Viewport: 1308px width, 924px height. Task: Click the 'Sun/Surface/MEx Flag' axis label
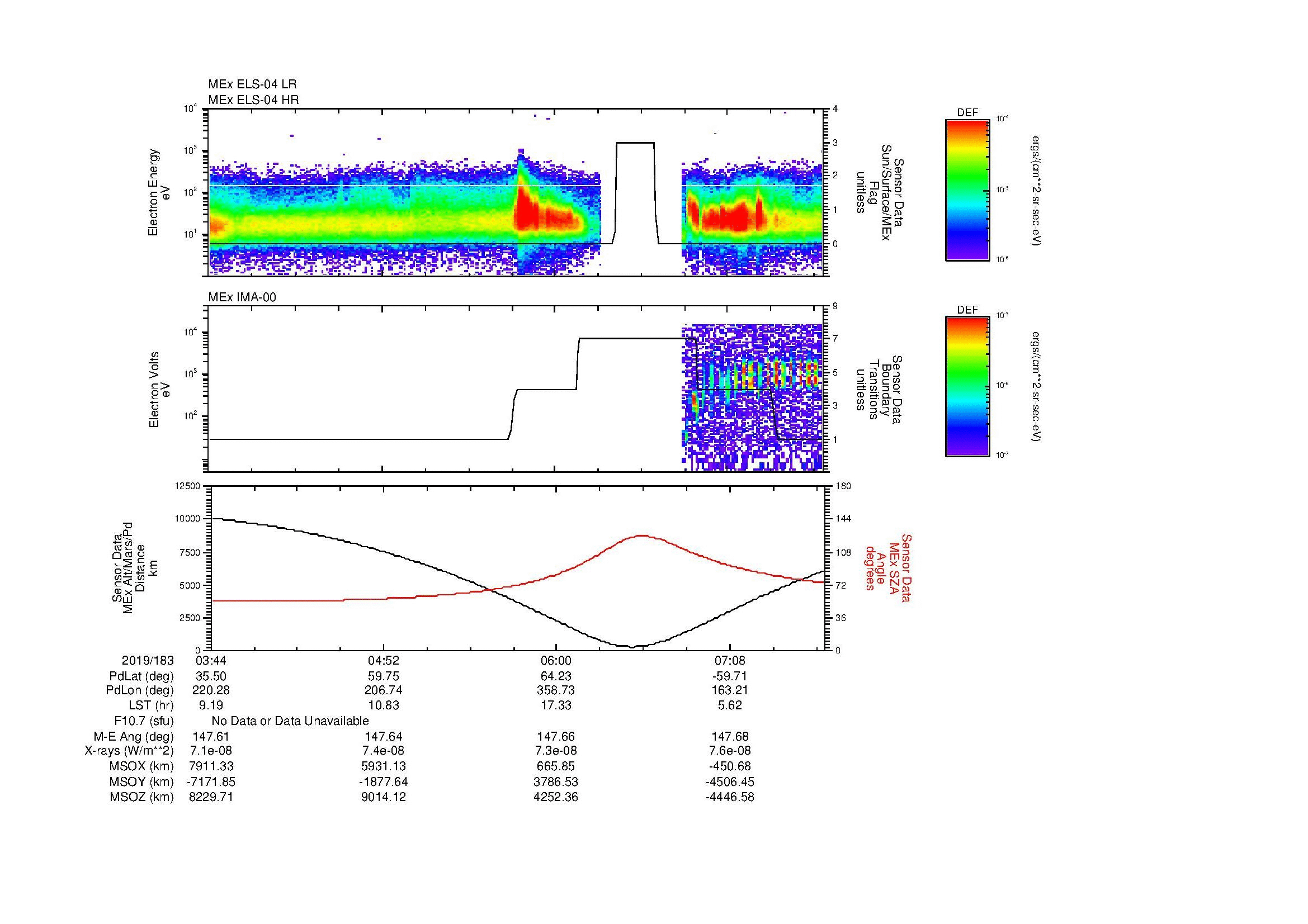tap(879, 192)
